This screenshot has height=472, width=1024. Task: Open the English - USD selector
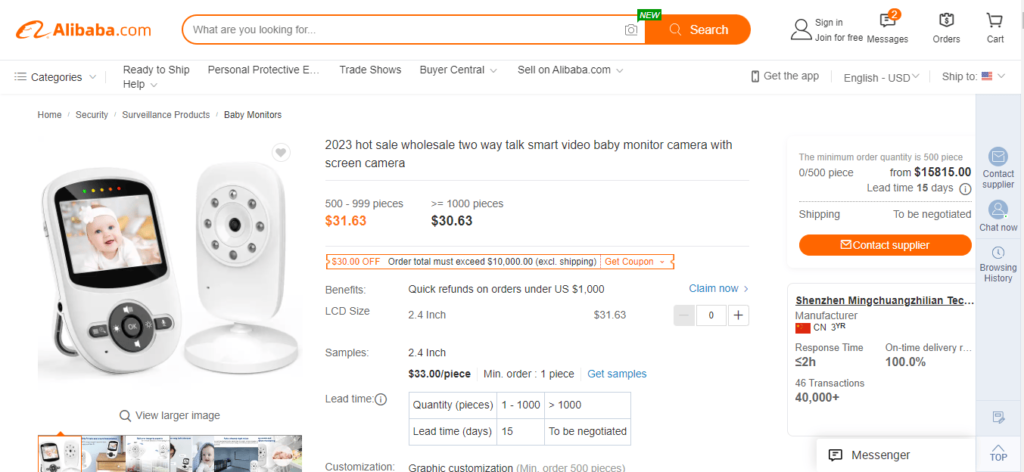point(881,77)
